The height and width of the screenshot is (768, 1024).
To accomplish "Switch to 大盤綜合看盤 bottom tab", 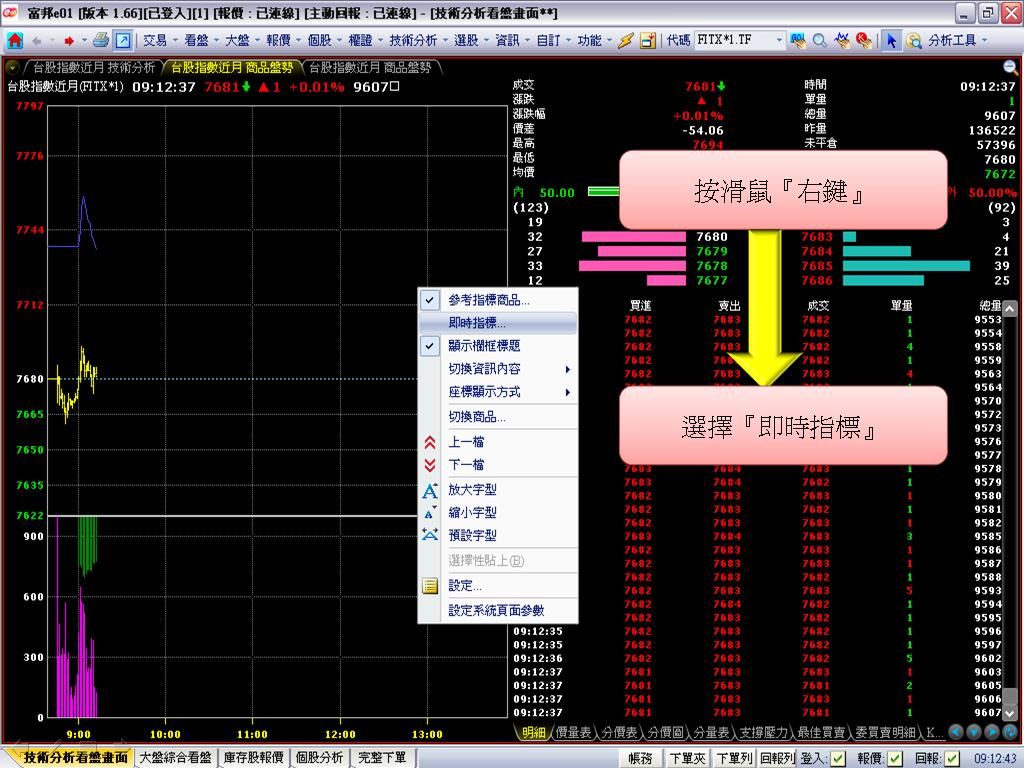I will pos(176,758).
